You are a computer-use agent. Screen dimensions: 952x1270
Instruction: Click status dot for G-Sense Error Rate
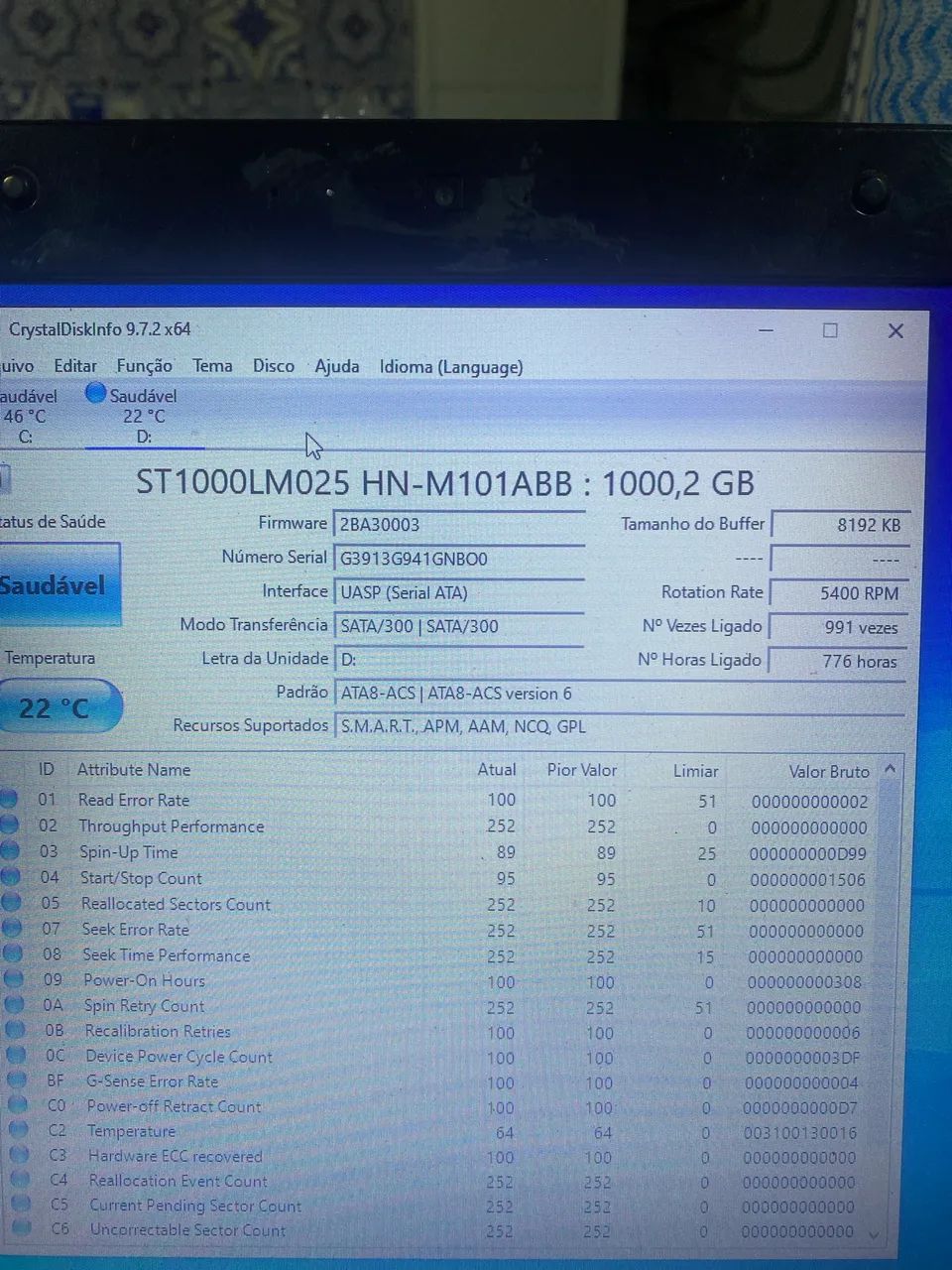(17, 1079)
